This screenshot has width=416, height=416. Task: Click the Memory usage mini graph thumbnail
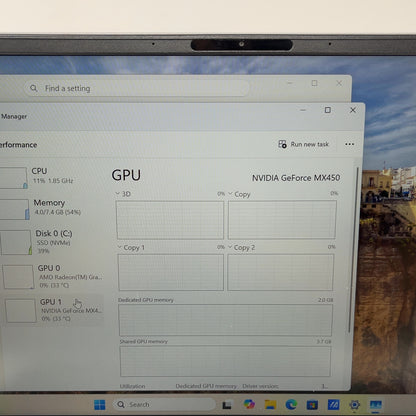[15, 209]
